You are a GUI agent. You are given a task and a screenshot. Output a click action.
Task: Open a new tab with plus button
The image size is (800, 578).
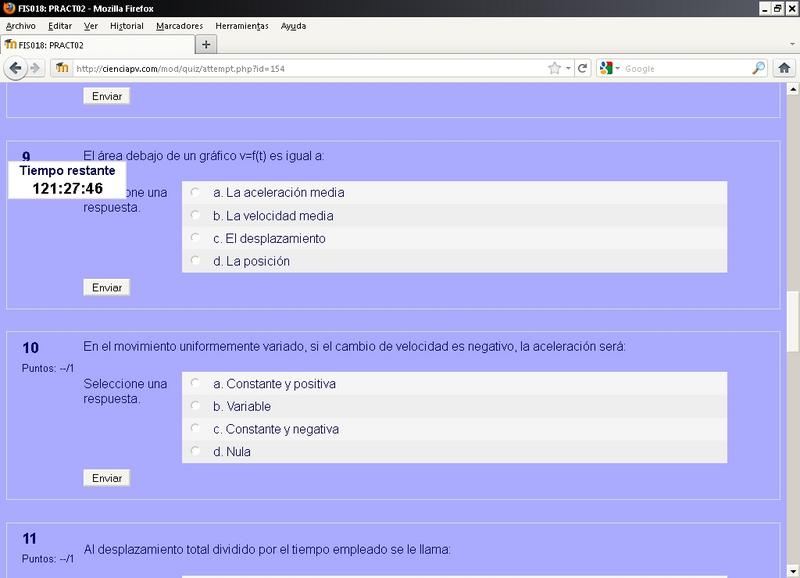207,45
